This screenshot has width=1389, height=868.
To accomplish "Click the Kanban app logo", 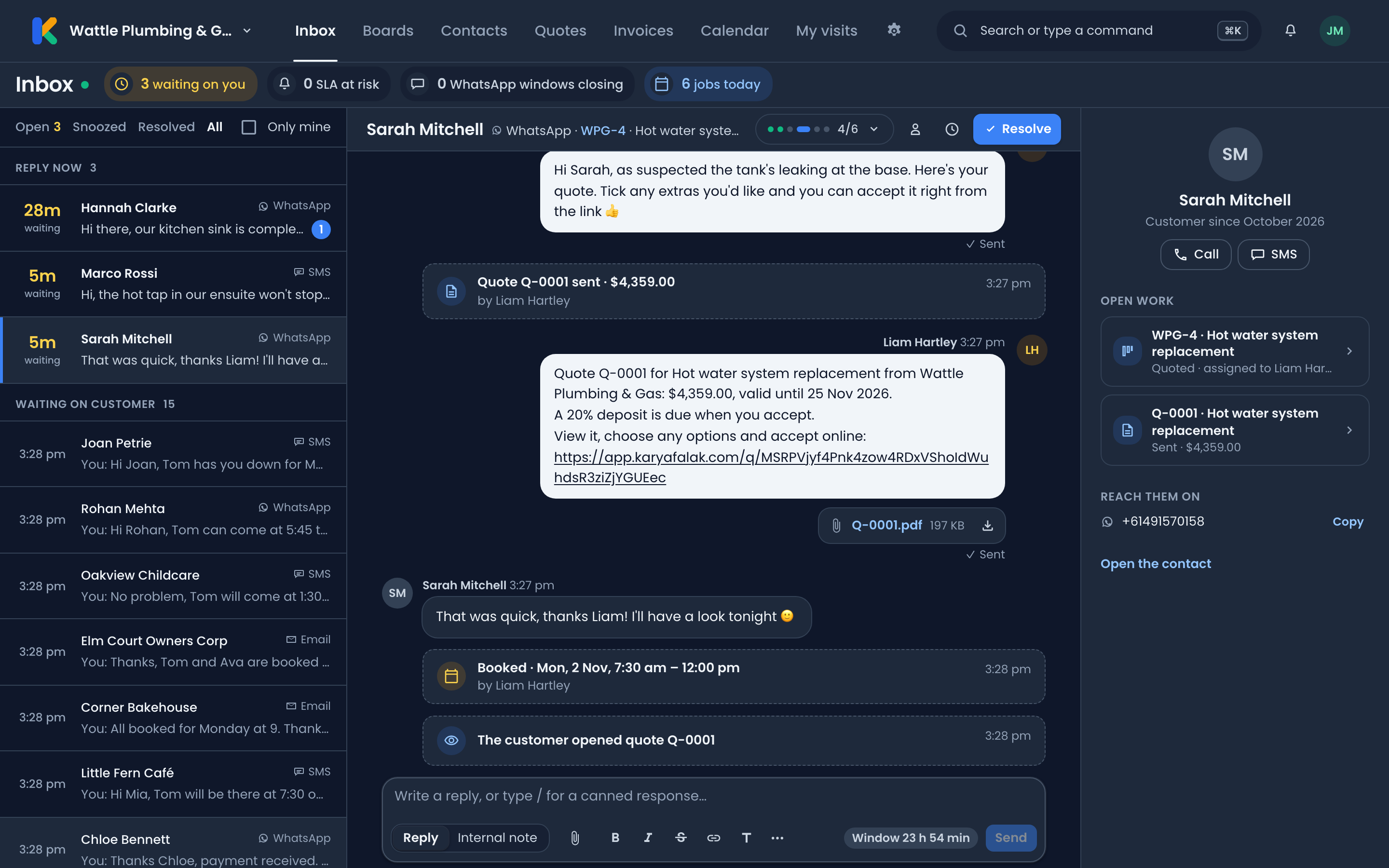I will (x=45, y=30).
